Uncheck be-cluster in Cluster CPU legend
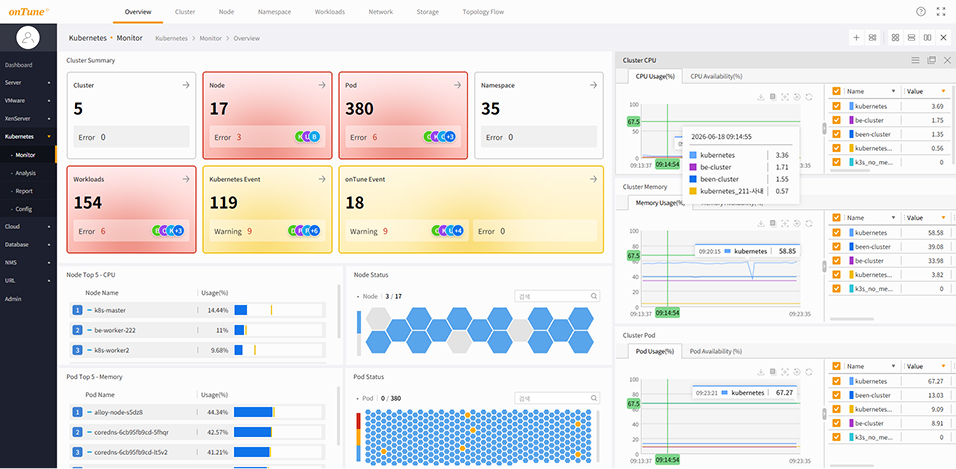This screenshot has width=956, height=469. click(x=836, y=120)
